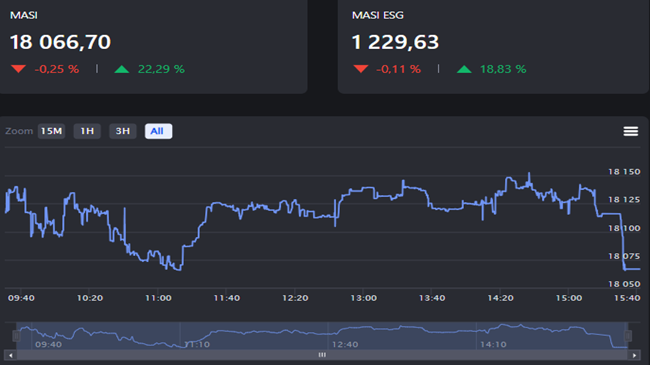The width and height of the screenshot is (650, 365).
Task: Click the navigator scrollbar right arrow
Action: [634, 355]
